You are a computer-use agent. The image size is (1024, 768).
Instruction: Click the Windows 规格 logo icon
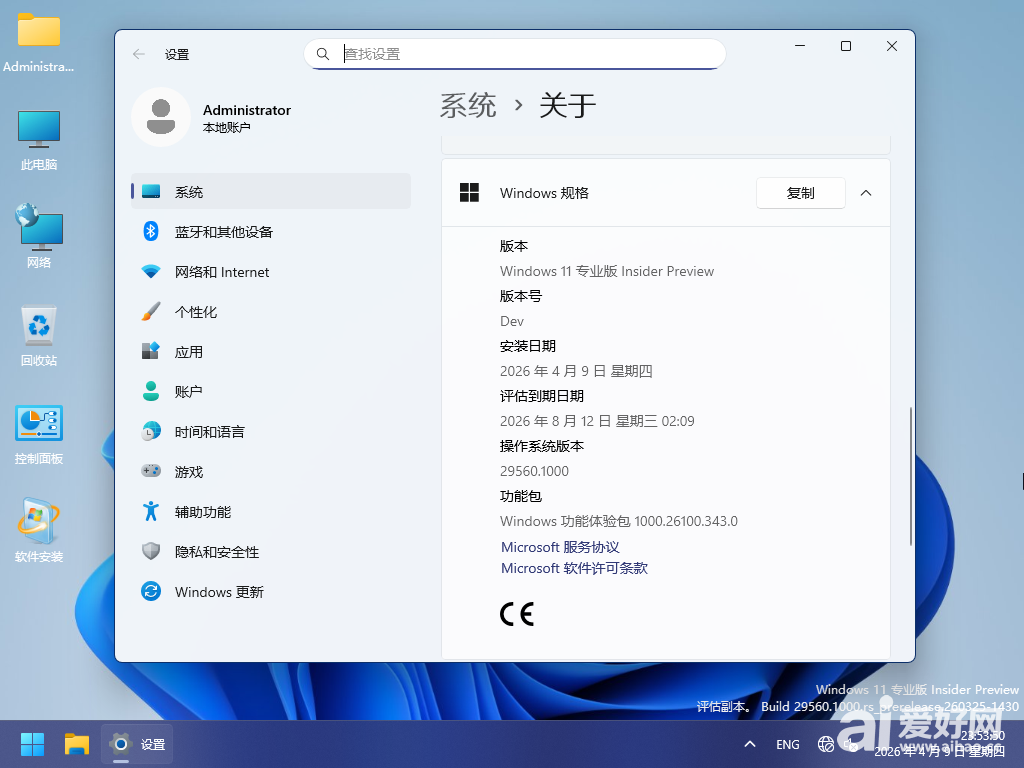point(469,193)
